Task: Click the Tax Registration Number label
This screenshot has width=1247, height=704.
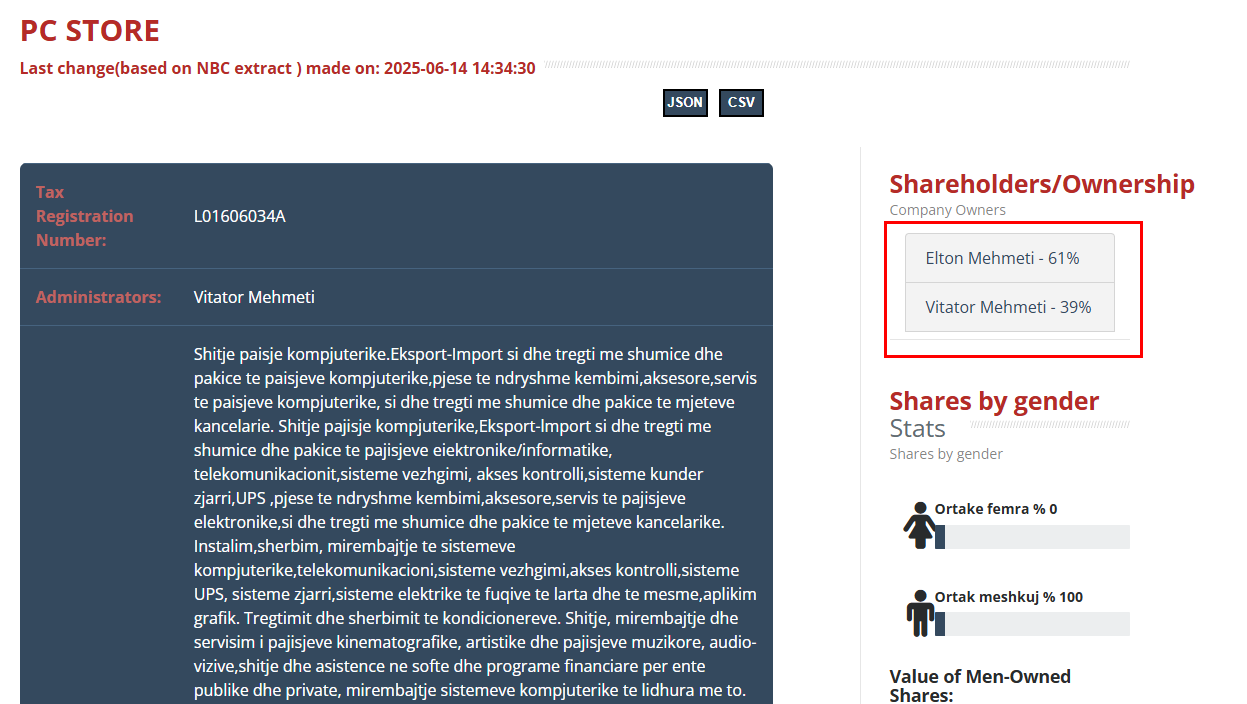Action: (x=85, y=216)
